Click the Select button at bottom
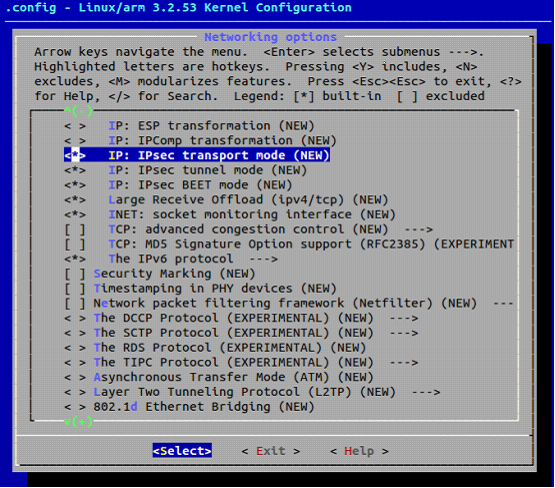Screen dimensions: 555x488 (x=182, y=450)
